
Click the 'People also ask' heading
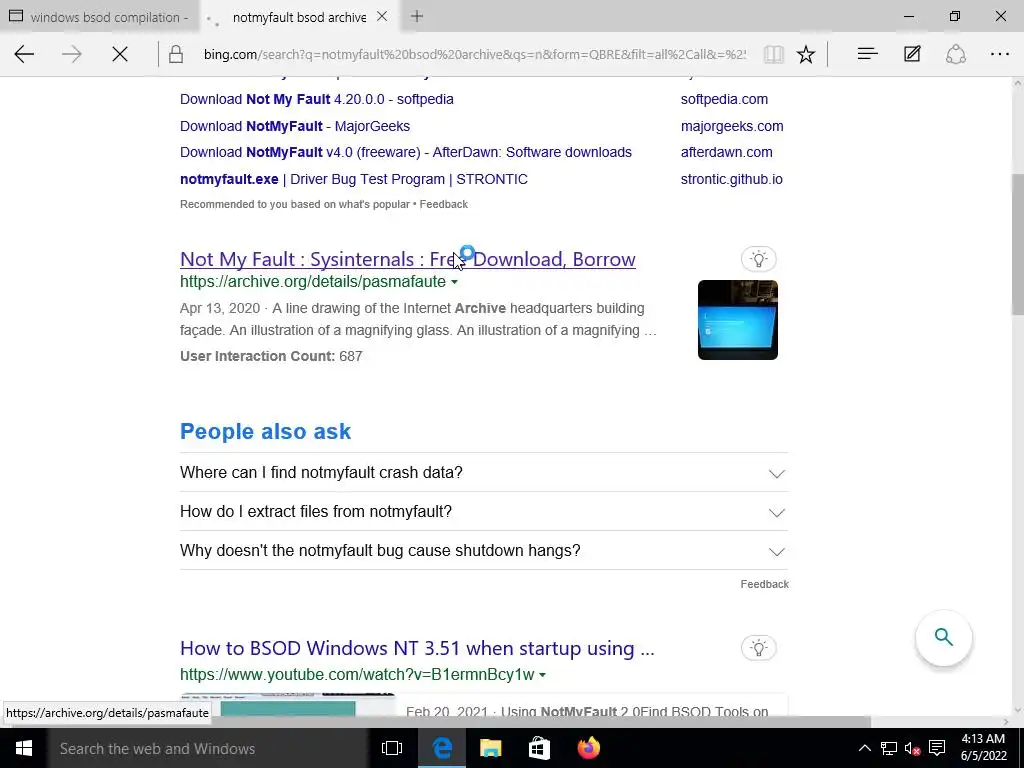tap(265, 432)
